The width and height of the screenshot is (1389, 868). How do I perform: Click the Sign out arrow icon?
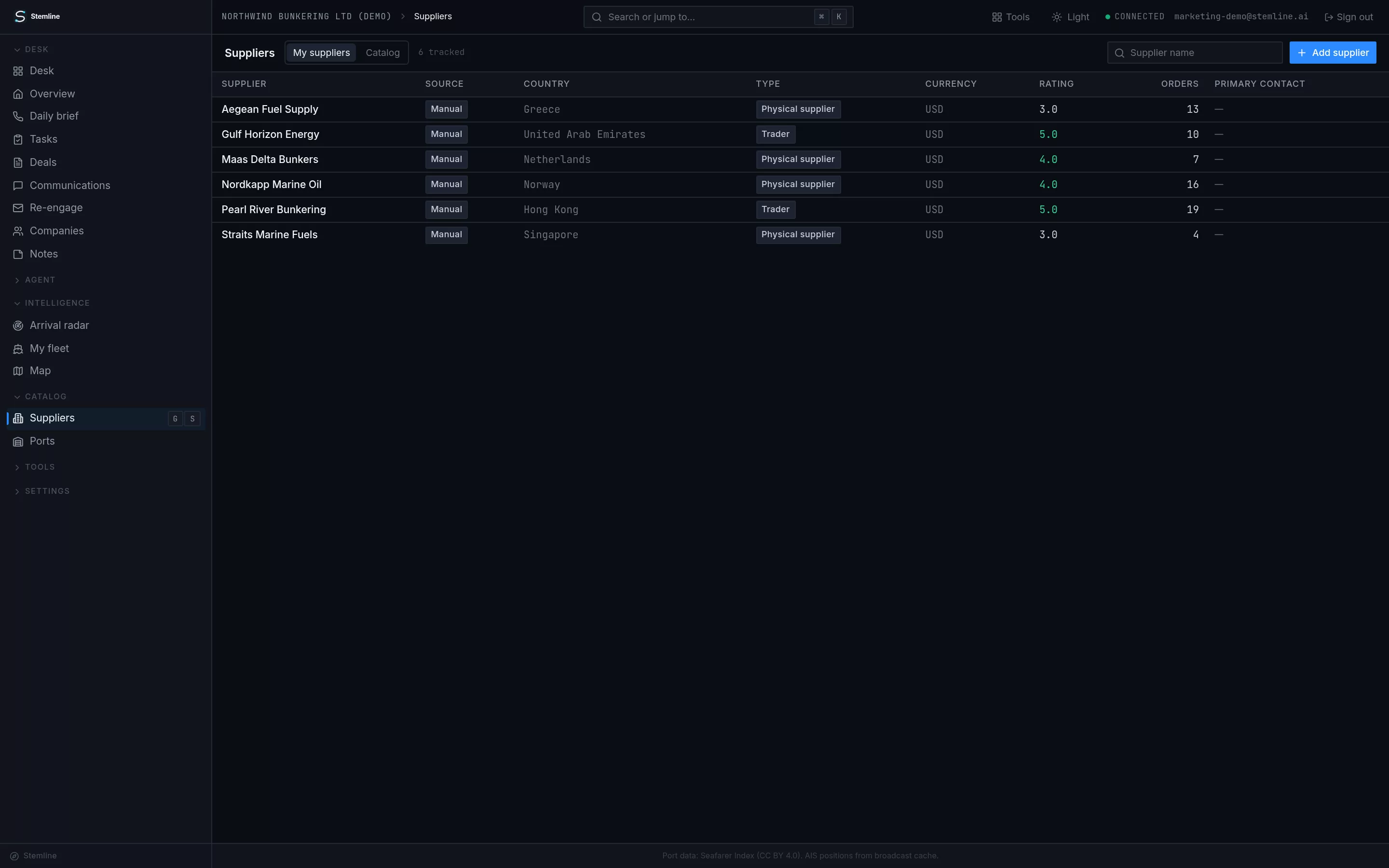[1329, 17]
